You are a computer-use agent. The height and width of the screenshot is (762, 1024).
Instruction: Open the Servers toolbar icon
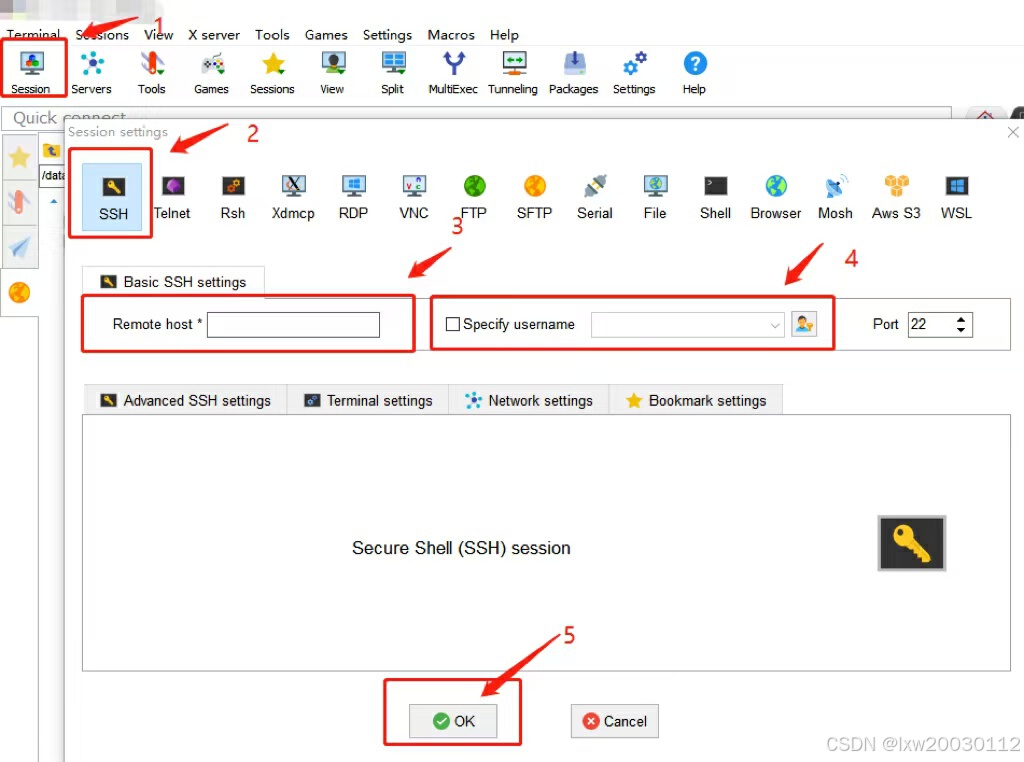tap(91, 71)
